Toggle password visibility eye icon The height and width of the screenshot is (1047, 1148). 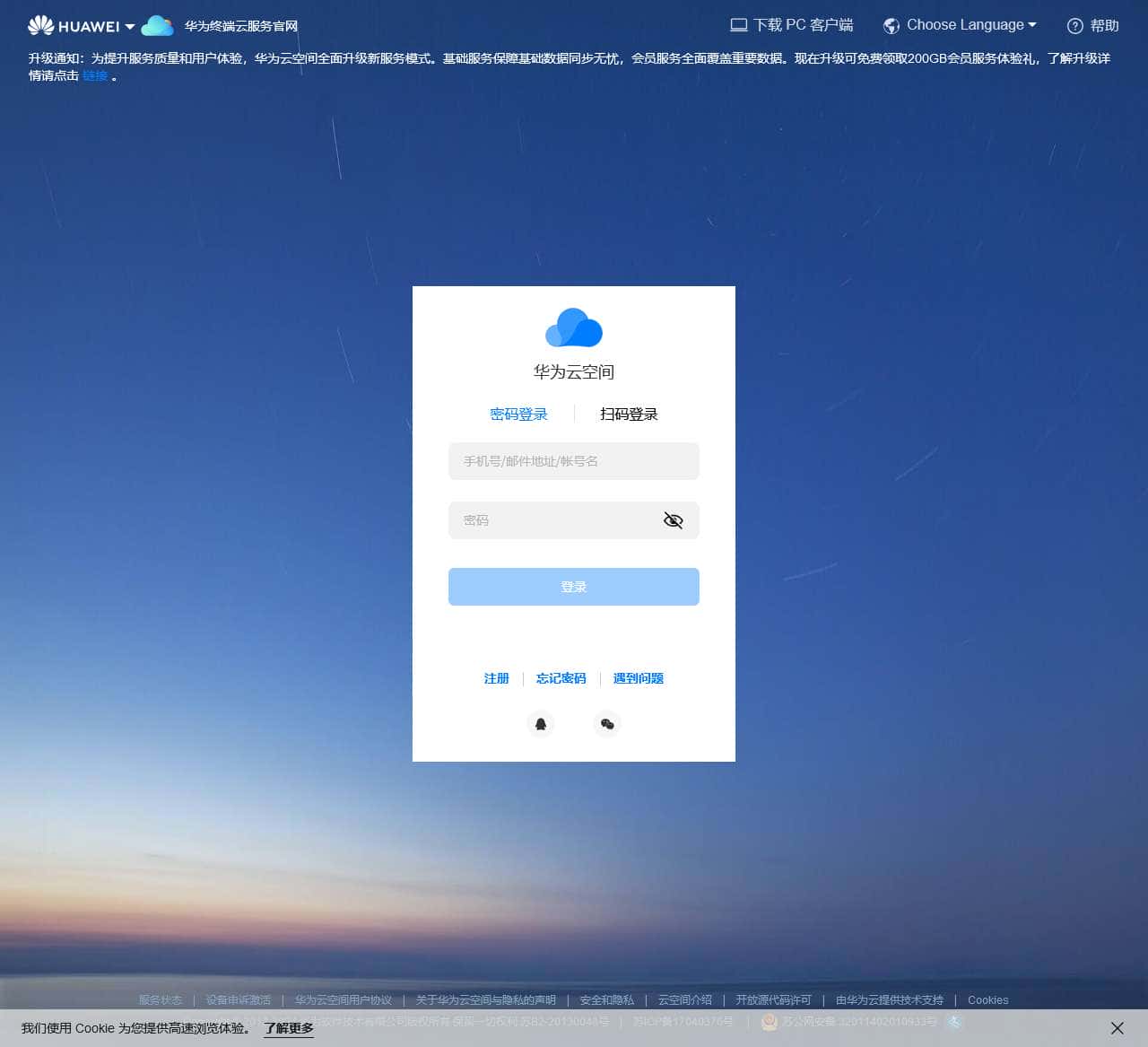click(x=673, y=520)
